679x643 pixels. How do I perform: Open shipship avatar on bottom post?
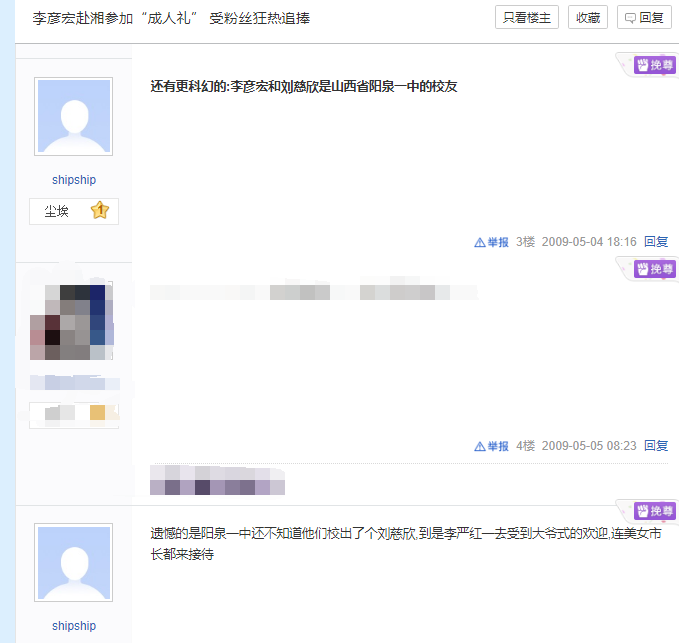pyautogui.click(x=74, y=562)
